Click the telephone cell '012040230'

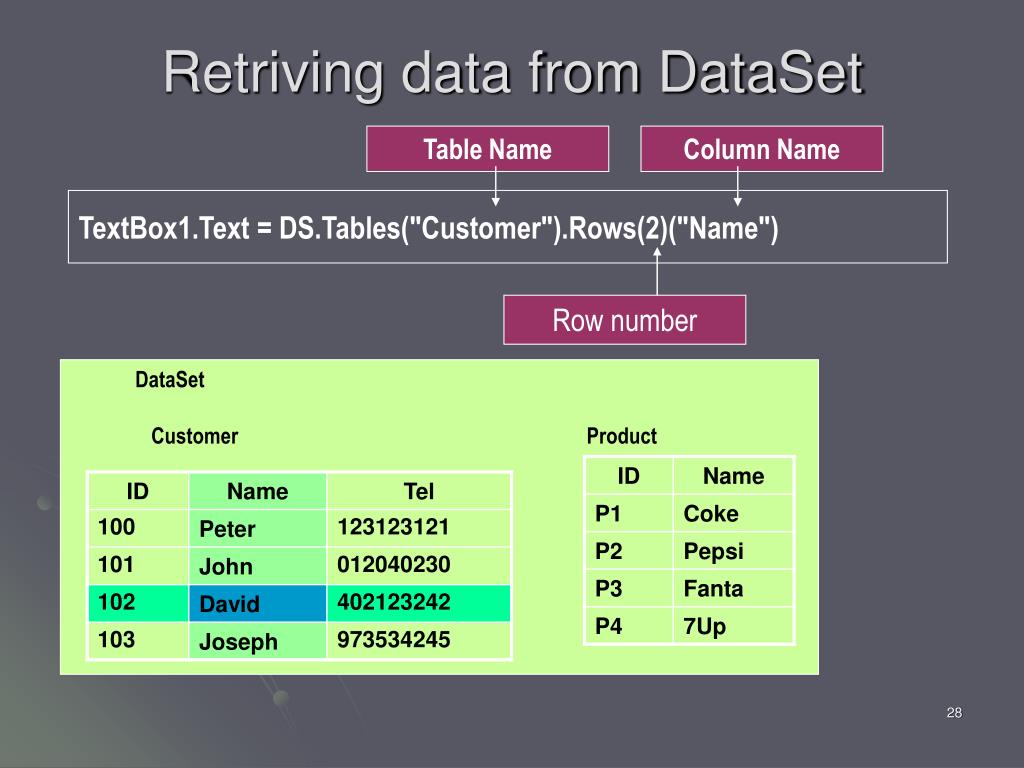419,566
